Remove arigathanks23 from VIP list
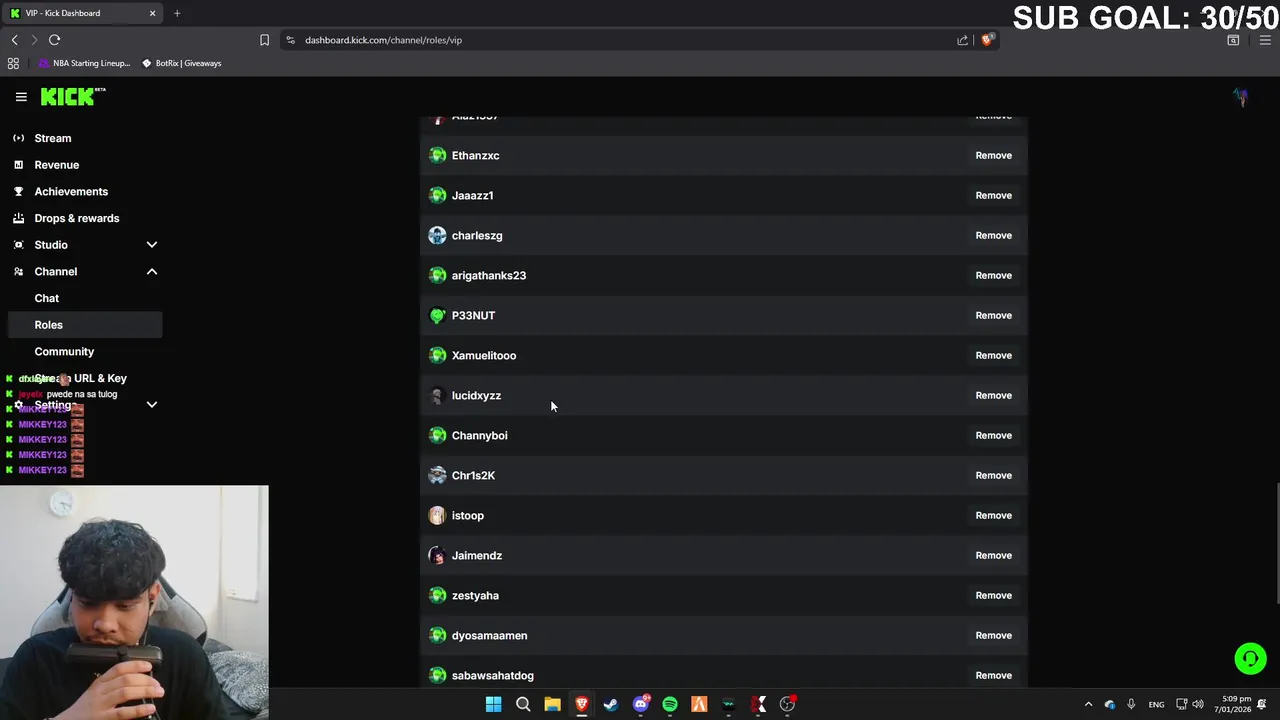Screen dimensions: 1280x720 point(993,275)
